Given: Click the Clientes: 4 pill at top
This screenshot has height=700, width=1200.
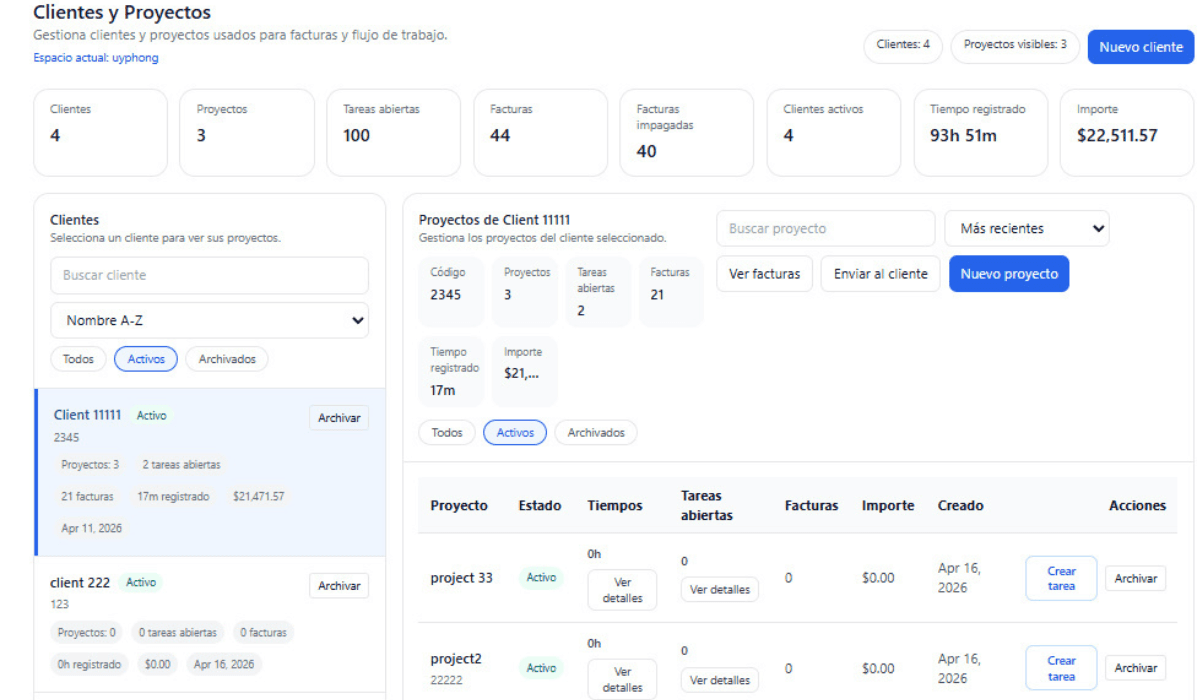Looking at the screenshot, I should 903,45.
